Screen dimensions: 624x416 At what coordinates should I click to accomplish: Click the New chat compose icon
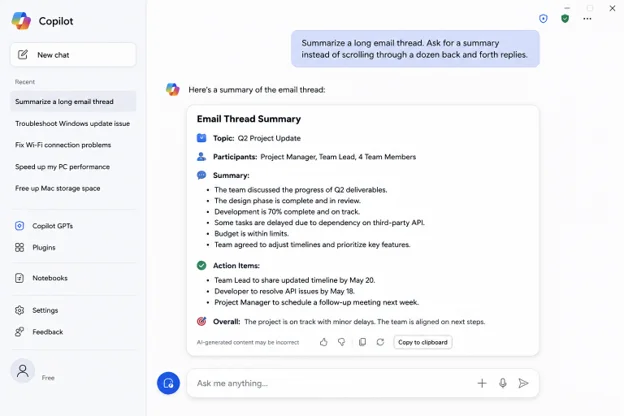pos(23,55)
